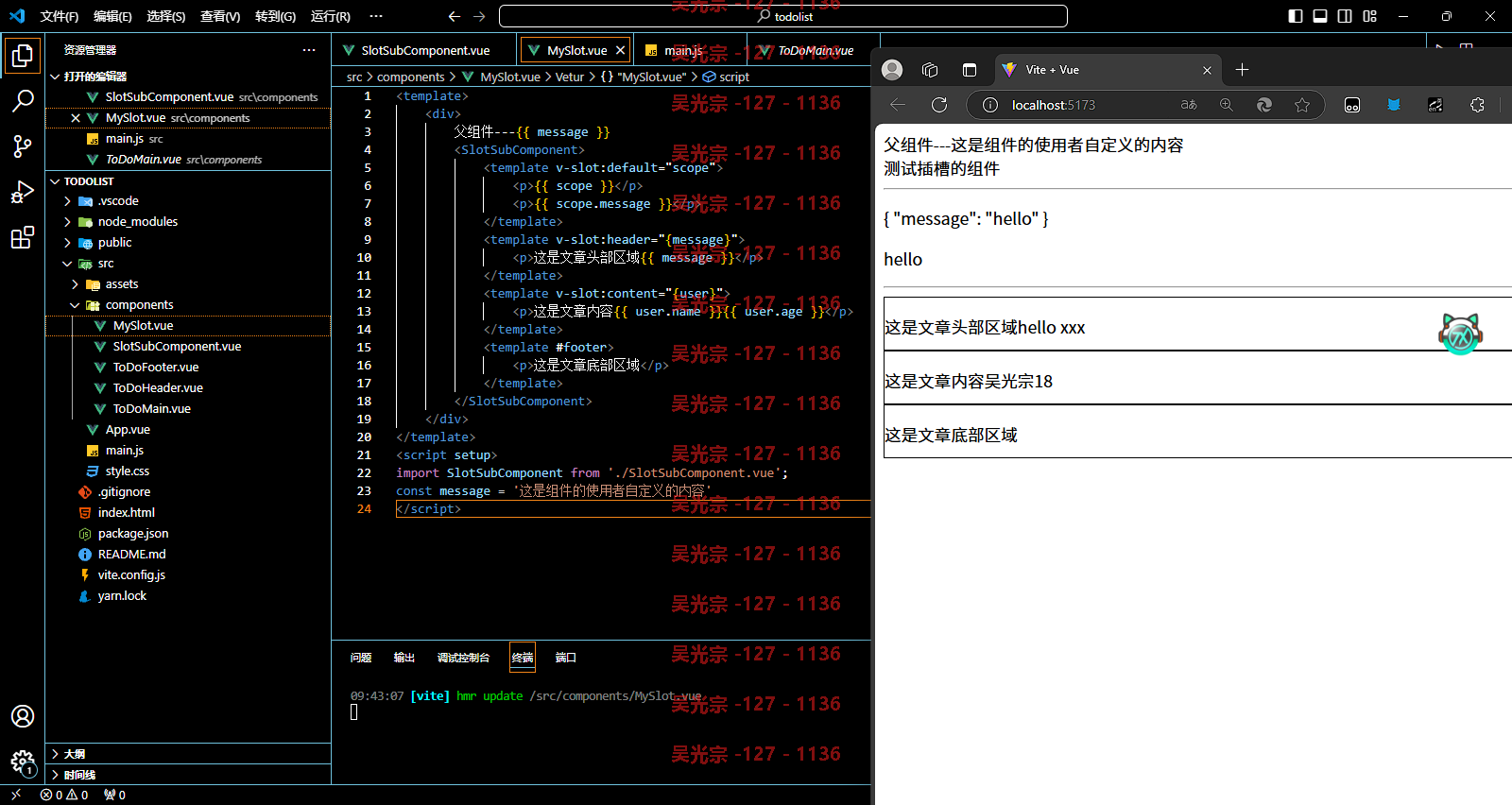Open the Run and Debug view
Image resolution: width=1512 pixels, height=805 pixels.
point(23,192)
